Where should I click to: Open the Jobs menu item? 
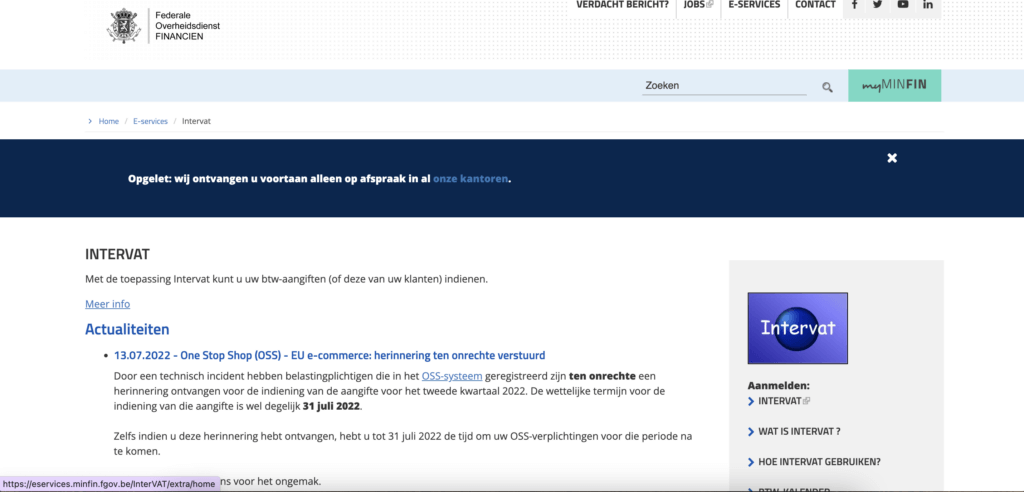698,5
